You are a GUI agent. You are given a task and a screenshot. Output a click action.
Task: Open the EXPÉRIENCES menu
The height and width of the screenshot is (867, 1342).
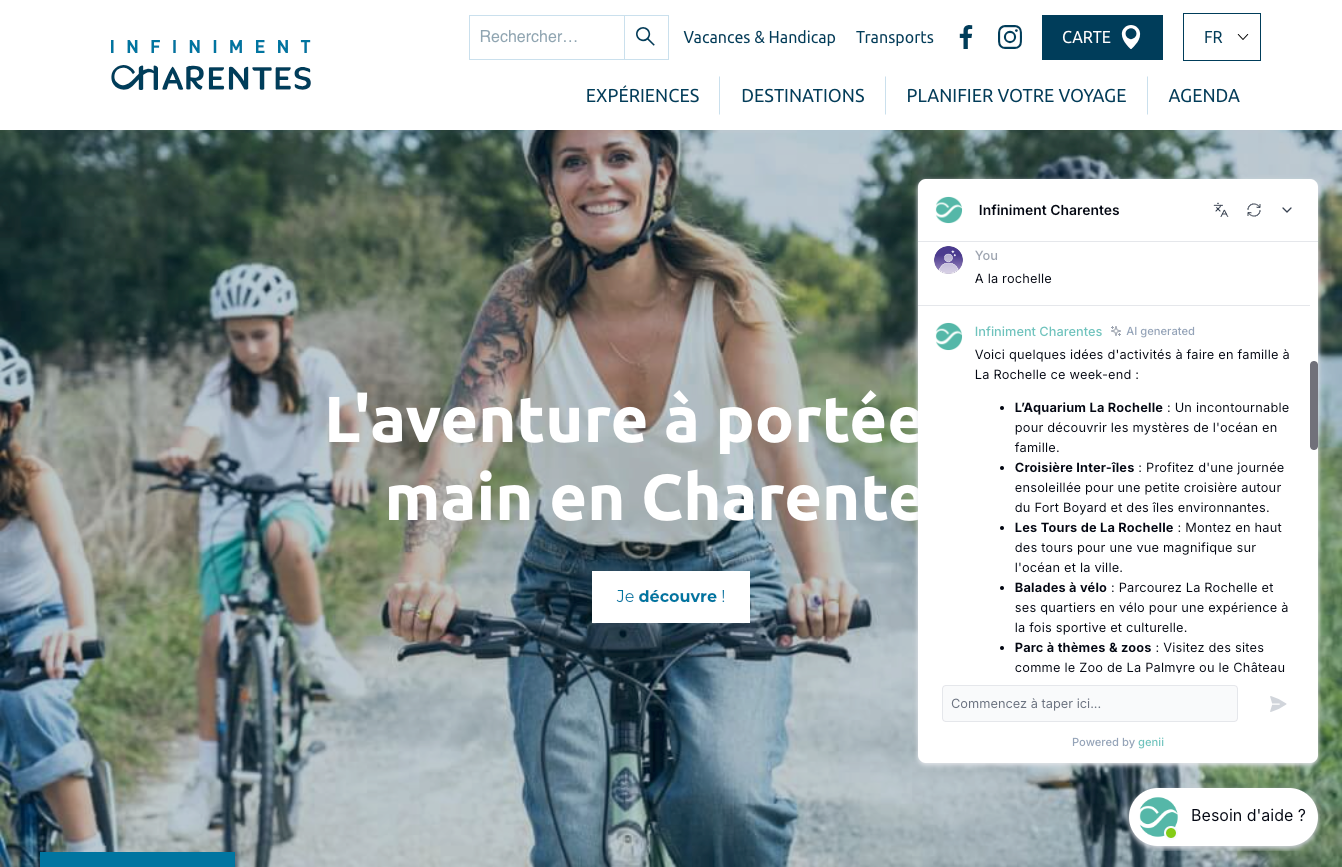click(x=642, y=96)
